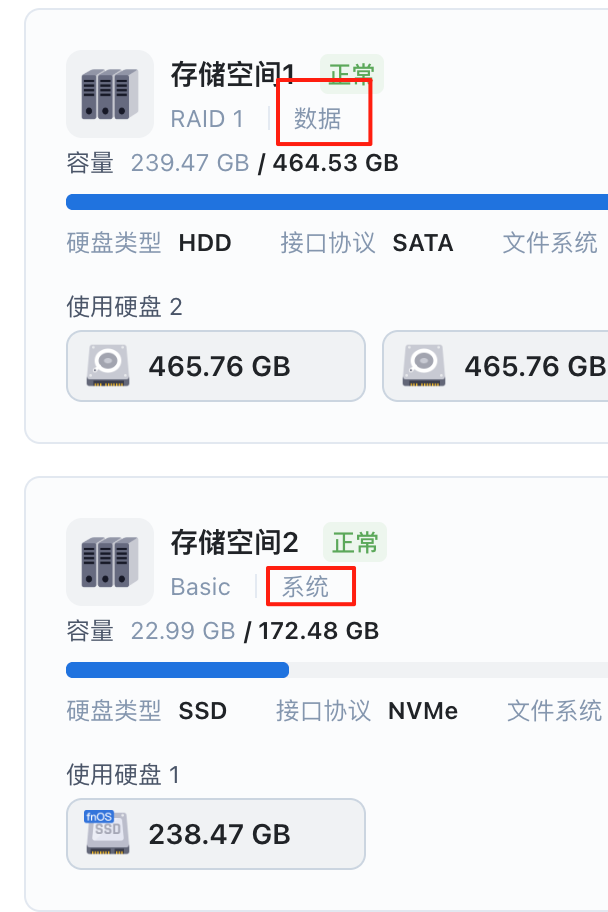Viewport: 608px width, 912px height.
Task: Open the 238.47 GB disk chip
Action: (216, 833)
